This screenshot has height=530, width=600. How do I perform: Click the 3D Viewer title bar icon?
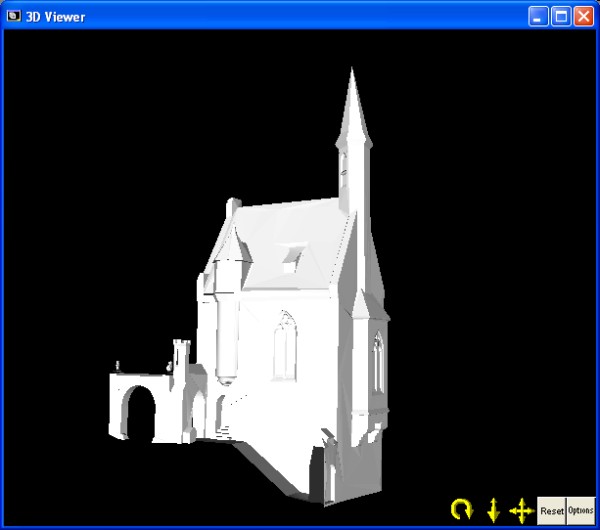[x=14, y=16]
